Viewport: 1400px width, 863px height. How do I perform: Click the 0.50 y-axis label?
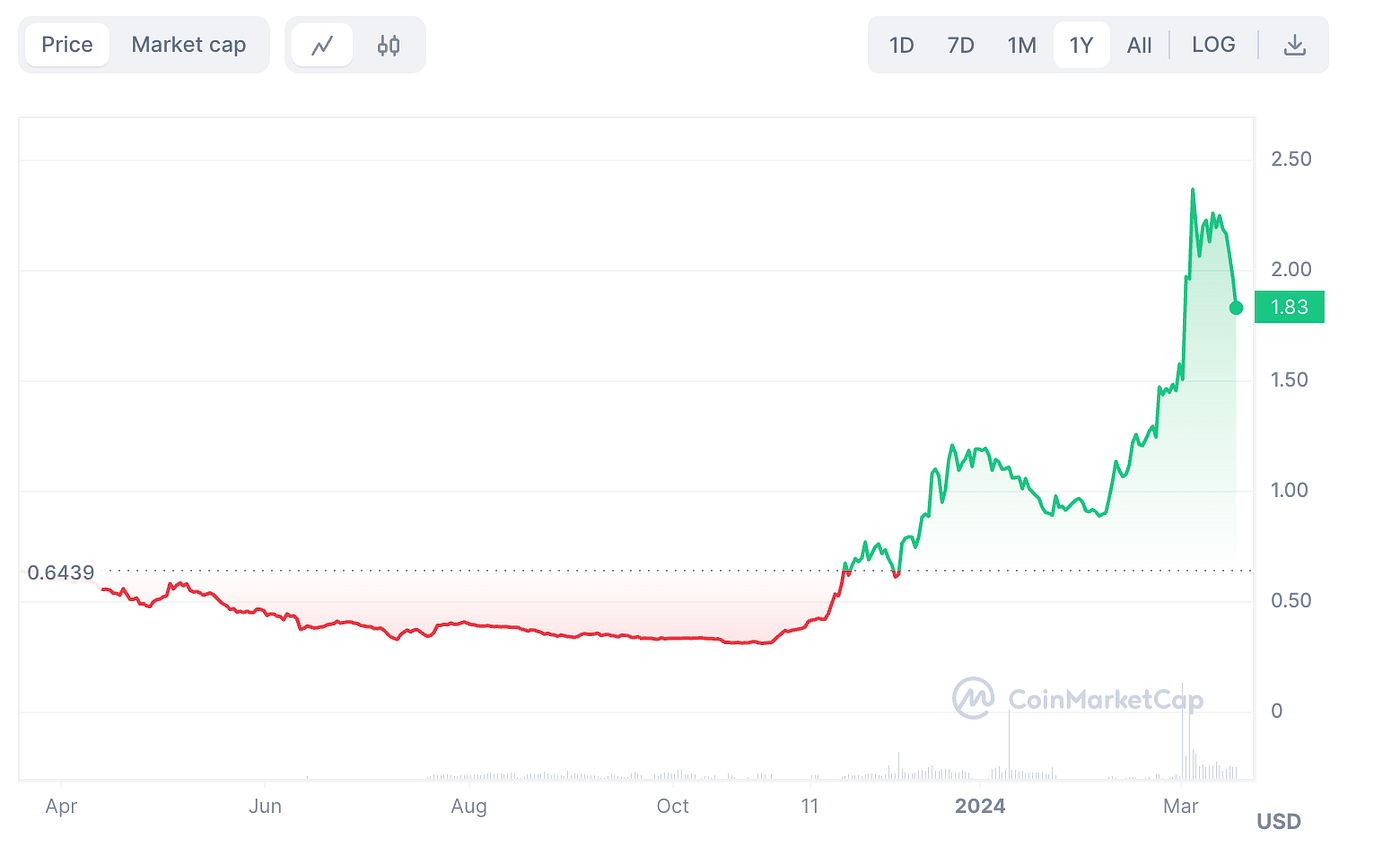point(1291,601)
